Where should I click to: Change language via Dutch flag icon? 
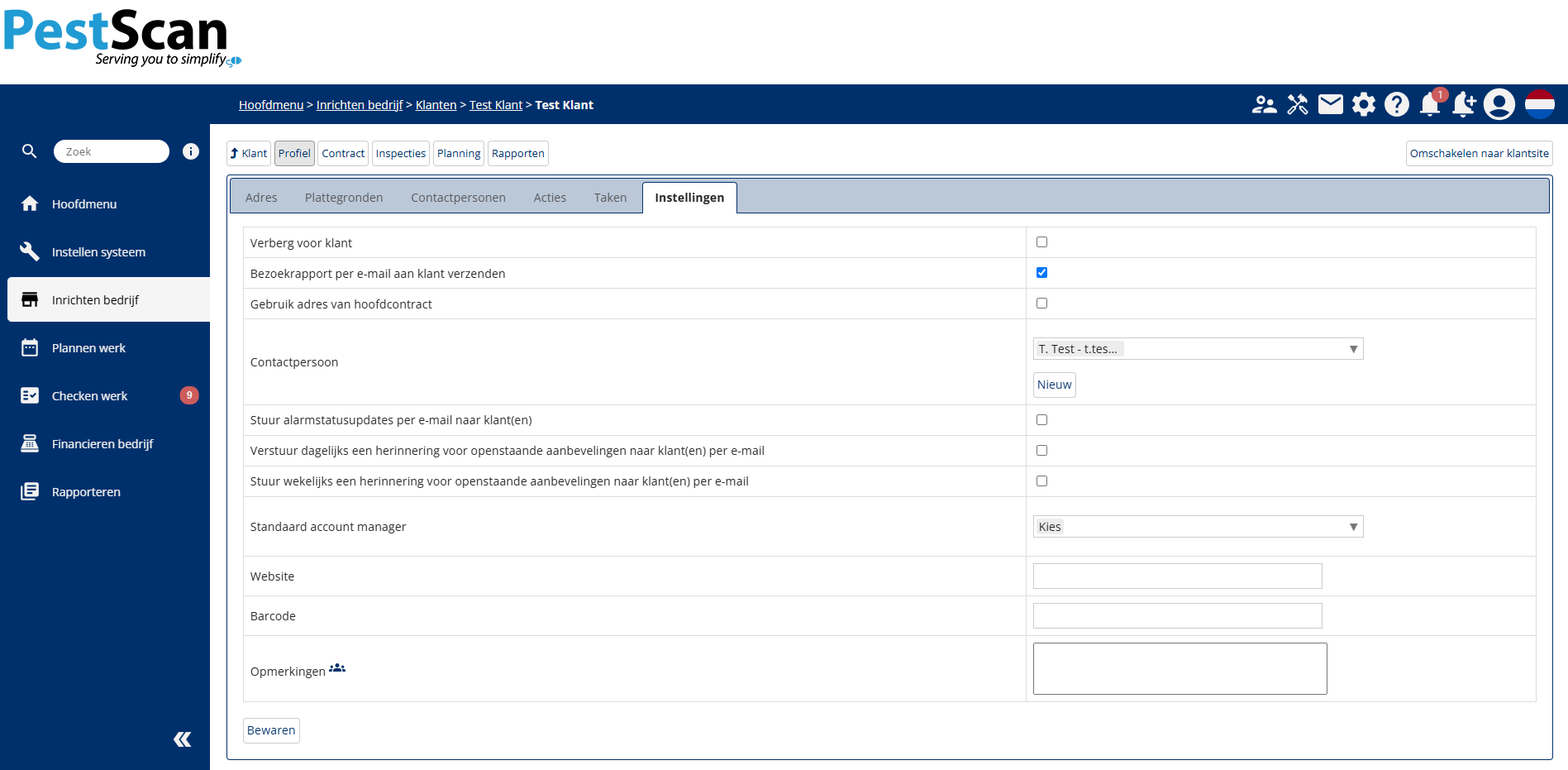point(1540,104)
